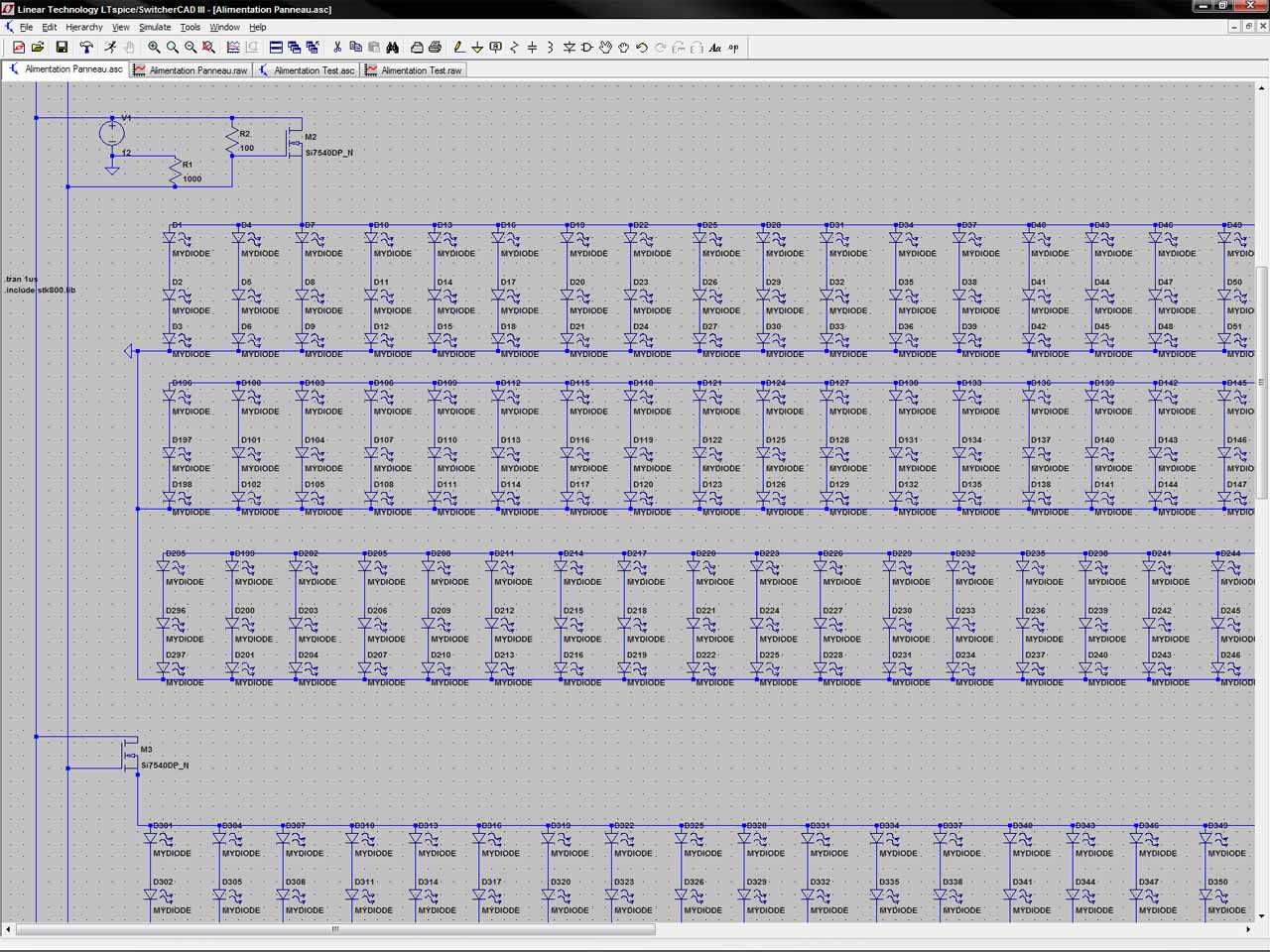This screenshot has height=952, width=1270.
Task: Switch to Alimentation Panneau.raw tab
Action: 190,70
